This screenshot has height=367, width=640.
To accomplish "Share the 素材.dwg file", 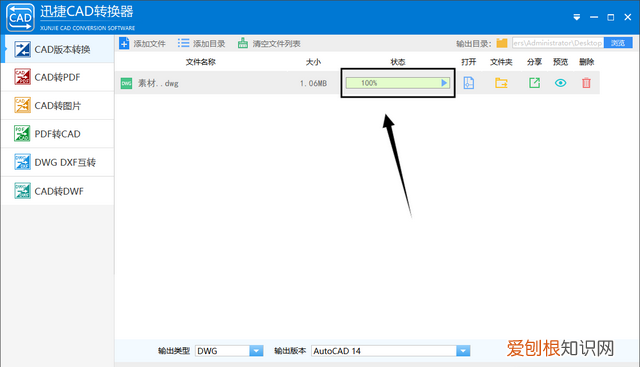I will click(534, 83).
